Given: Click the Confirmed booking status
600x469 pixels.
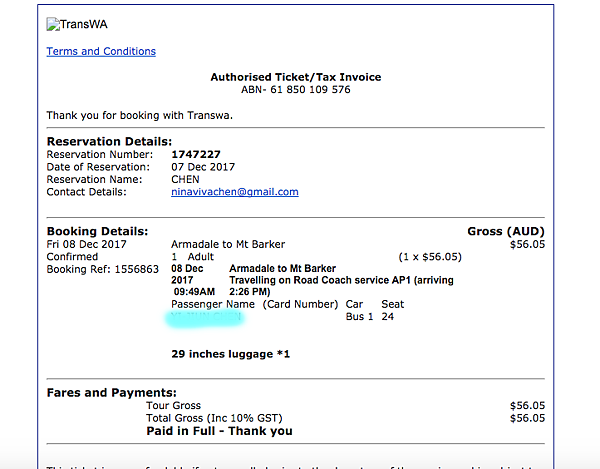Looking at the screenshot, I should coord(72,256).
